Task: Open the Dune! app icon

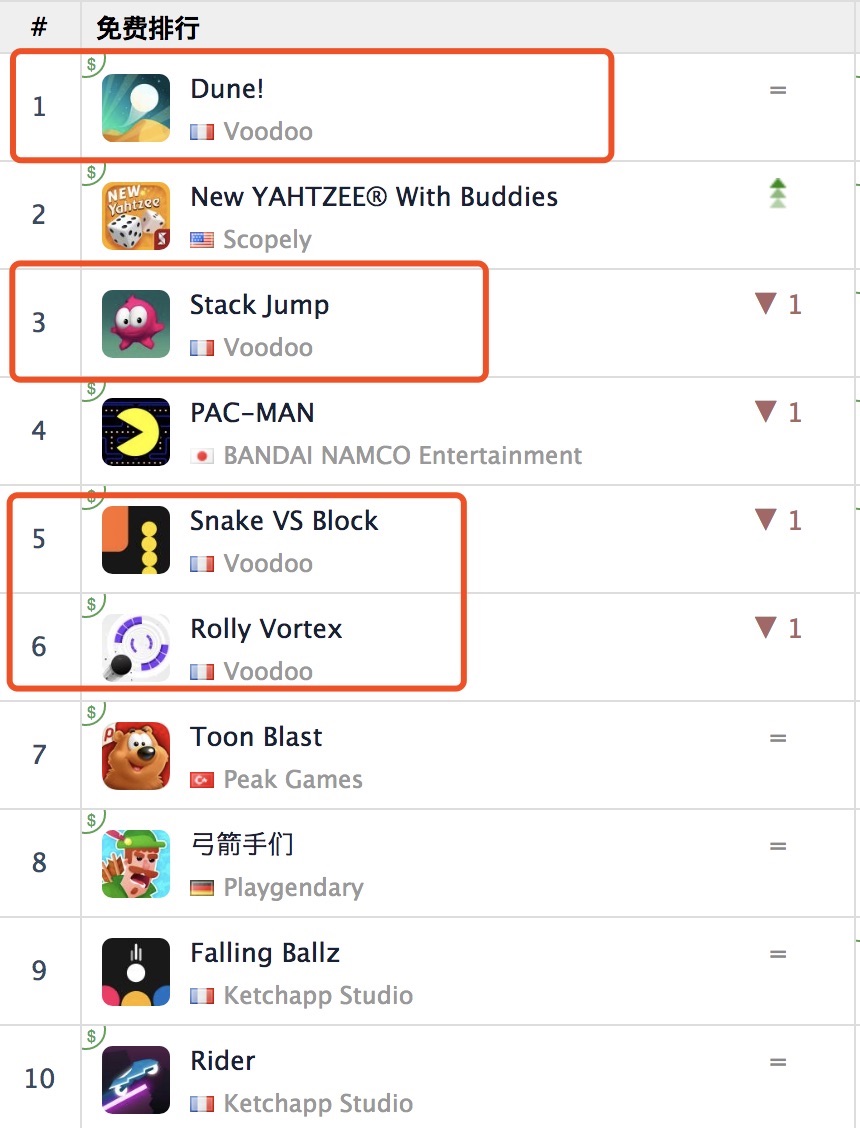Action: pyautogui.click(x=136, y=108)
